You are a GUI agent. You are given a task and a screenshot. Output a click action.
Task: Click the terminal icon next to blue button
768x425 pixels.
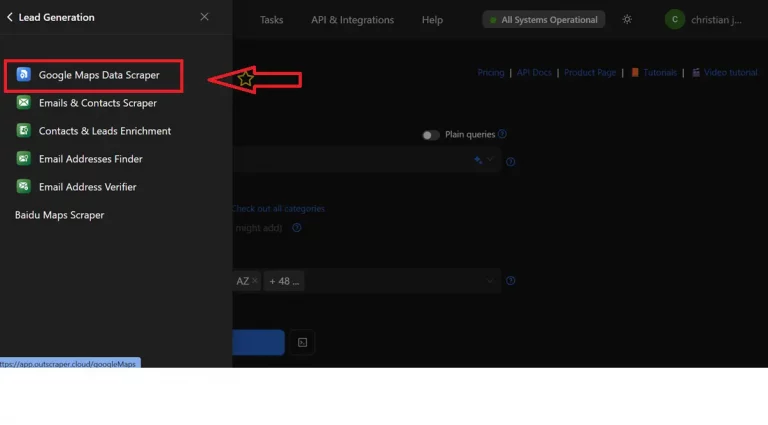(303, 343)
